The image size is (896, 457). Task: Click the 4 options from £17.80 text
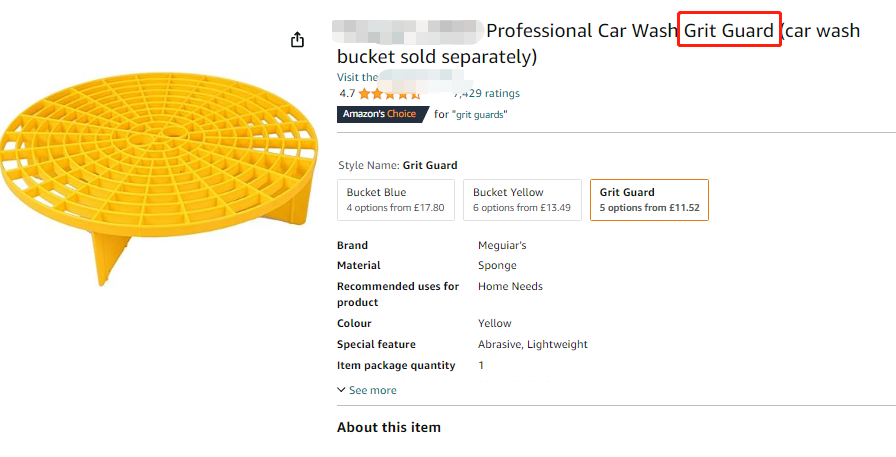(395, 208)
